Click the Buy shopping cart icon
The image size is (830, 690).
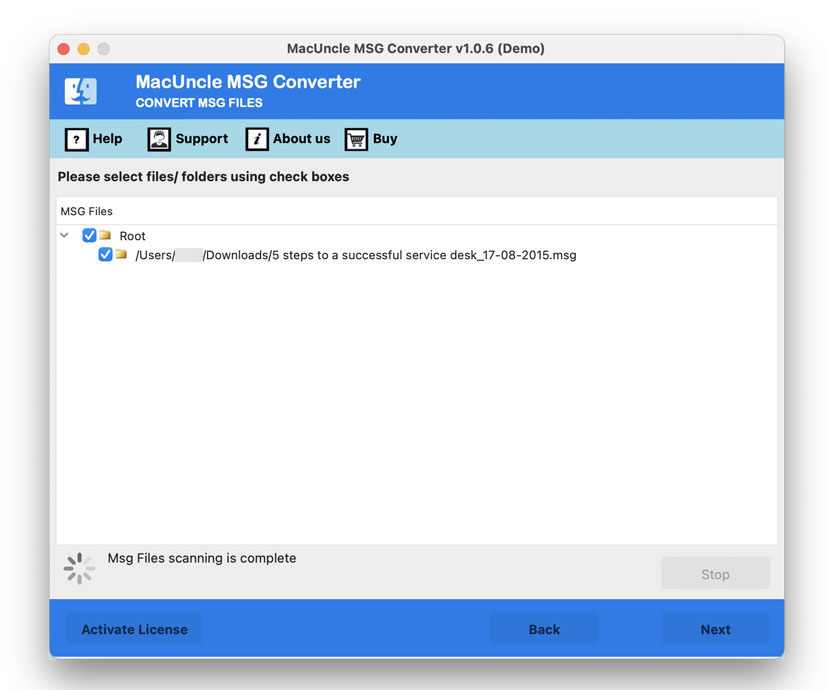pyautogui.click(x=356, y=139)
